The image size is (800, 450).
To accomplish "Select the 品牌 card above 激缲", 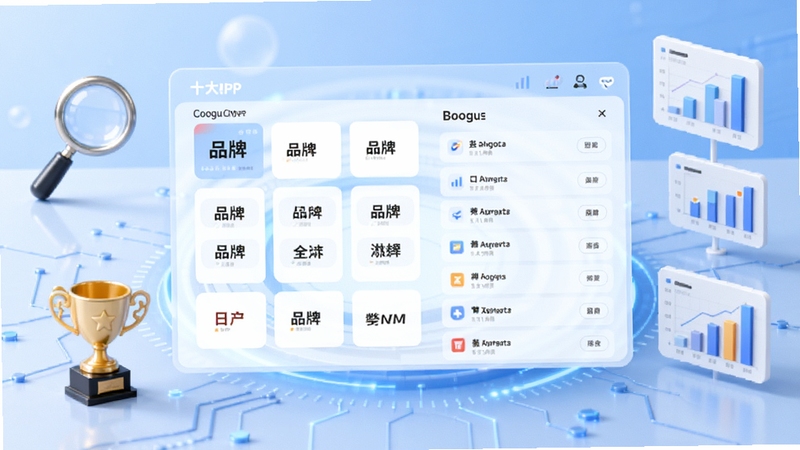I will pos(385,211).
